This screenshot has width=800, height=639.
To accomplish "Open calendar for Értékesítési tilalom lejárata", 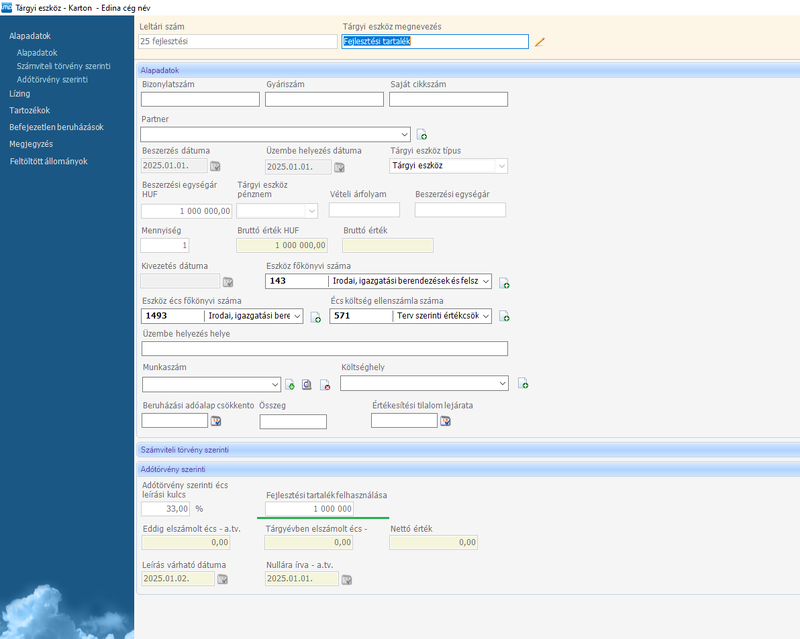I will [x=445, y=421].
